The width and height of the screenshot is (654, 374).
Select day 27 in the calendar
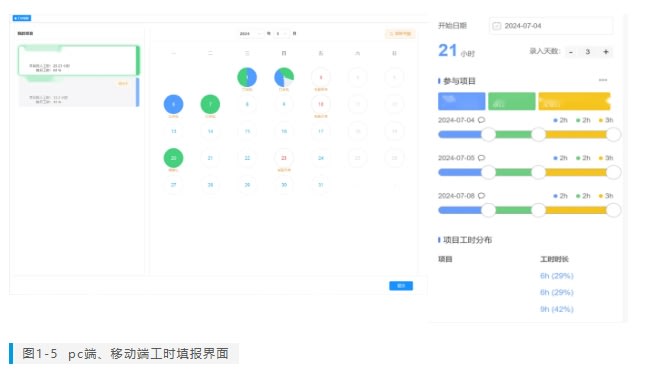(x=174, y=185)
